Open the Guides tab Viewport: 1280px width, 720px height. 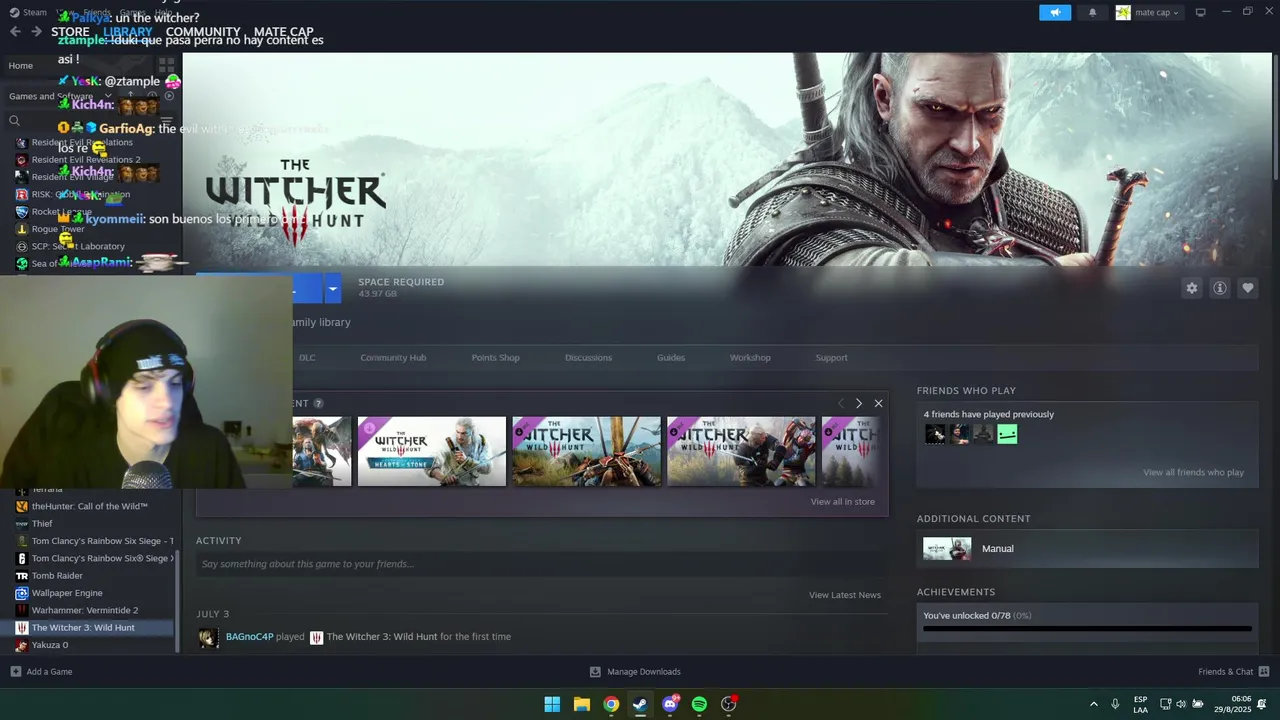point(671,357)
